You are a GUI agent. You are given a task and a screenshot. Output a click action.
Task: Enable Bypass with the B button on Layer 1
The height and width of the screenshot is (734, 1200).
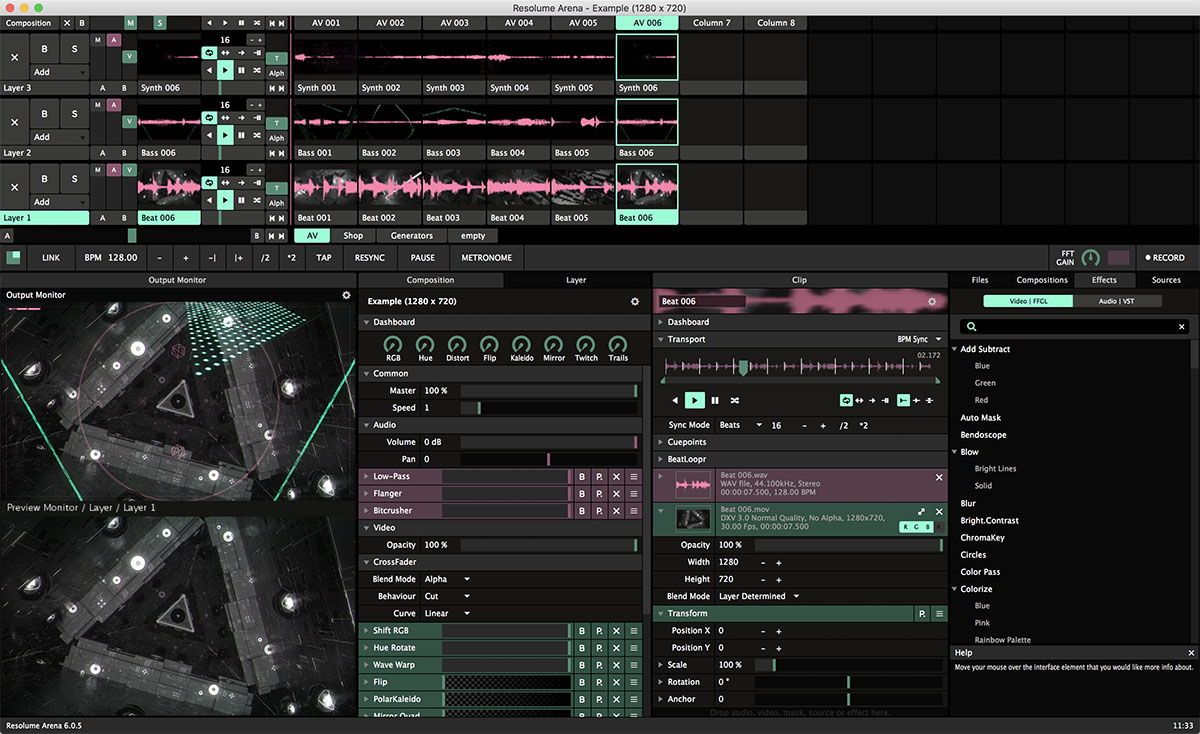[42, 178]
